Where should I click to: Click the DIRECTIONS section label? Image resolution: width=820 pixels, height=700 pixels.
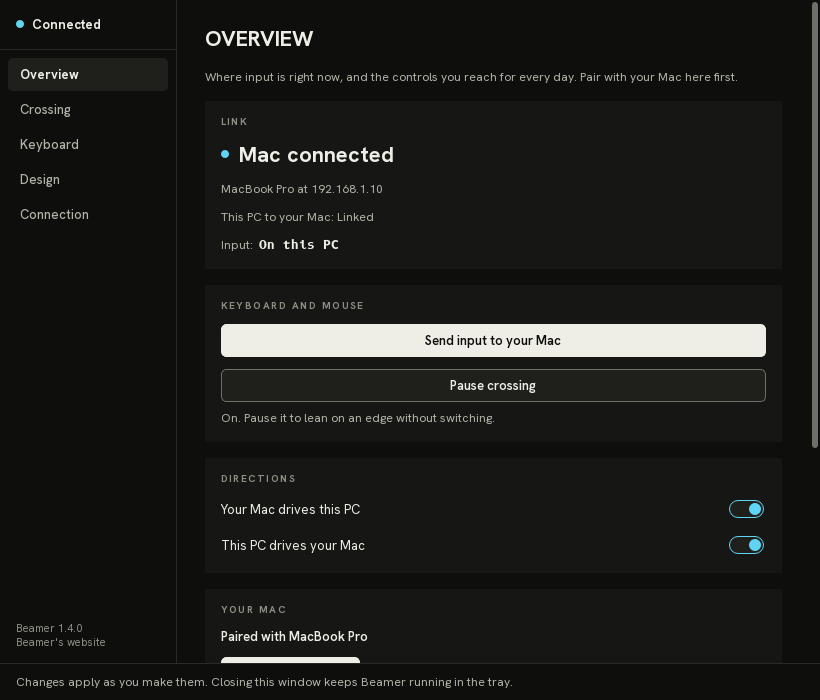(258, 478)
